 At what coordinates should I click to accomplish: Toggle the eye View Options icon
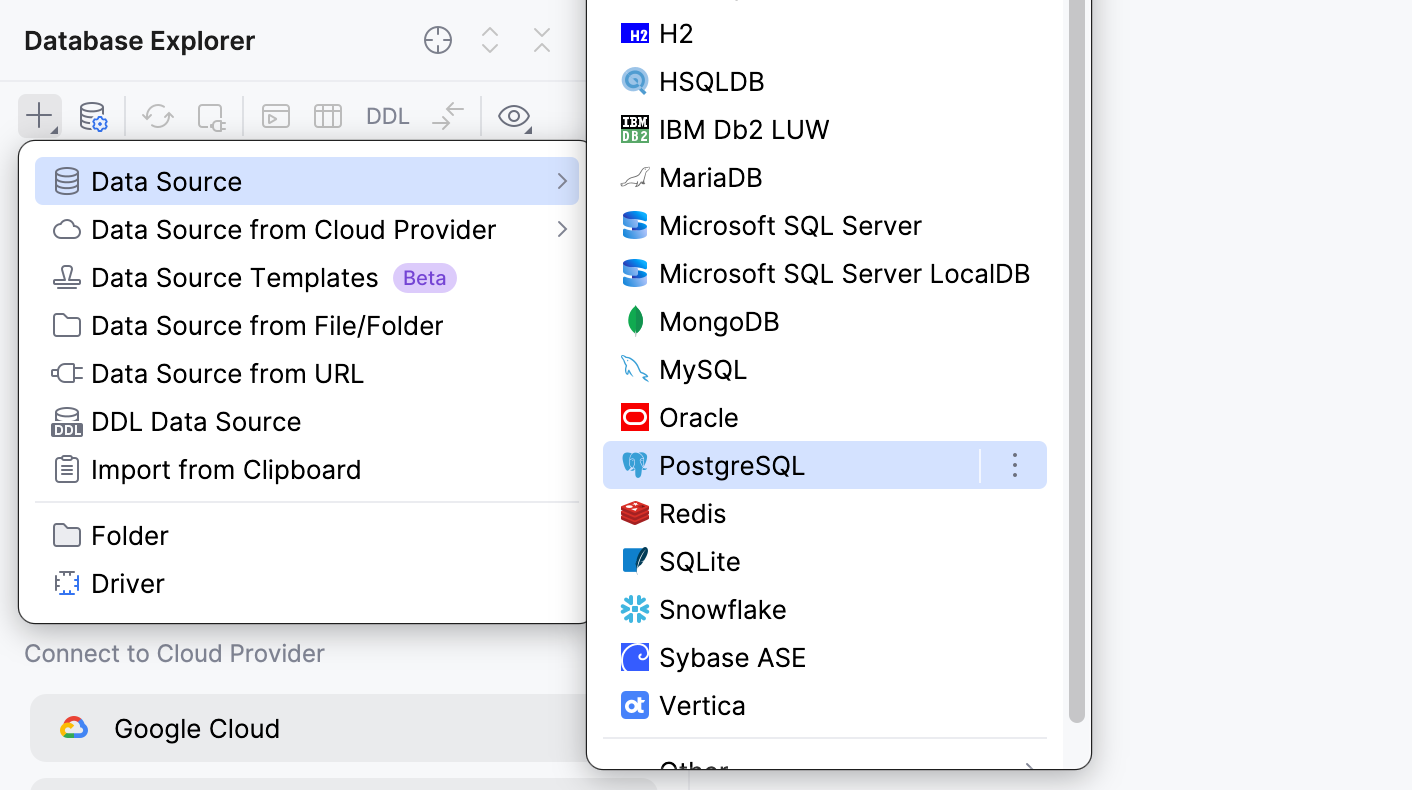(x=514, y=116)
